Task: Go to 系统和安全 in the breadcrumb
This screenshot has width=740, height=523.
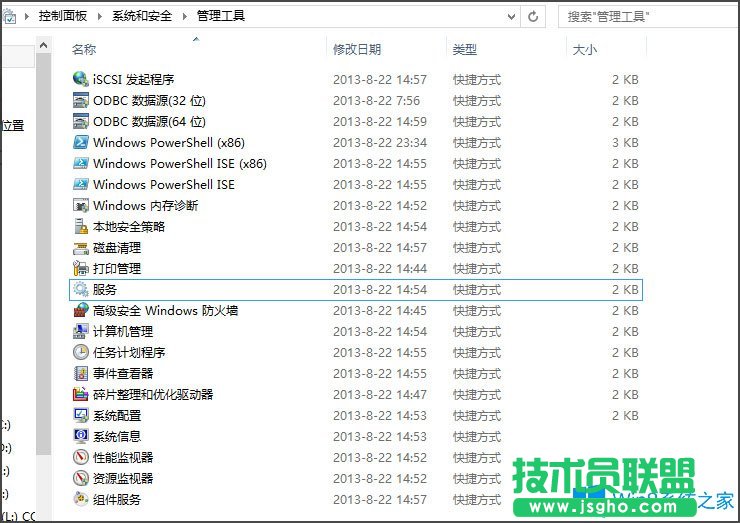Action: [142, 16]
